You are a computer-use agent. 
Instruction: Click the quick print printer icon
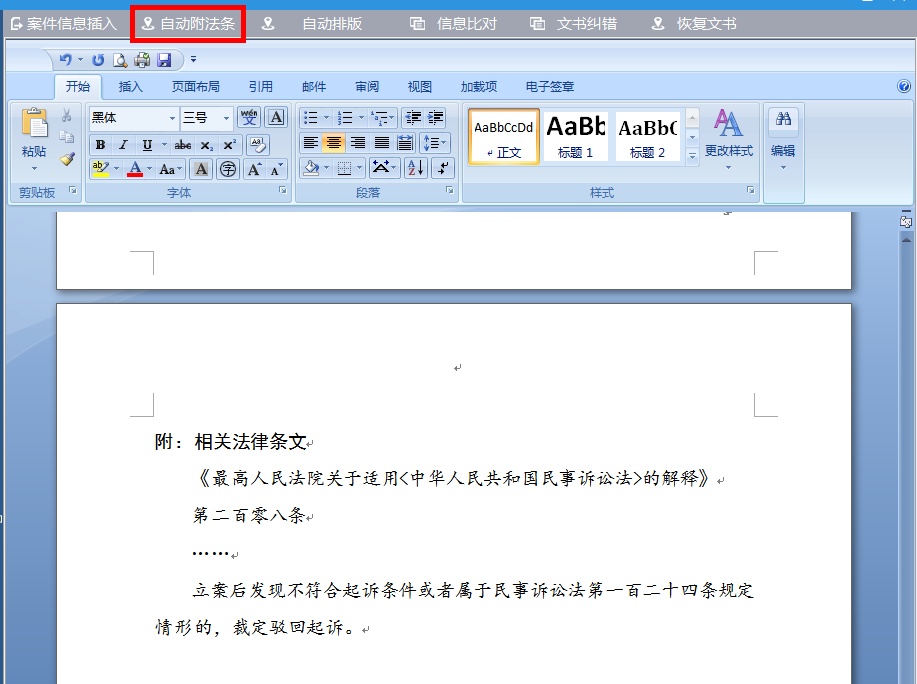tap(142, 60)
